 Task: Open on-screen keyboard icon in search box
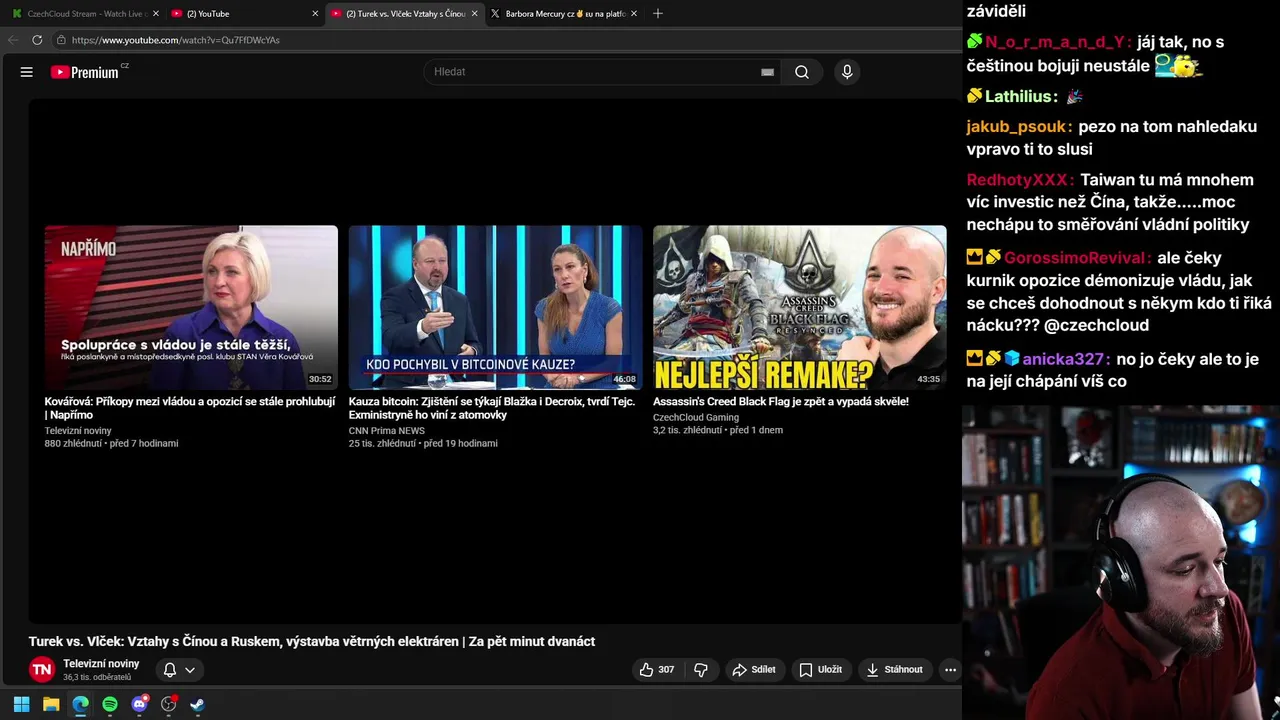(x=767, y=72)
